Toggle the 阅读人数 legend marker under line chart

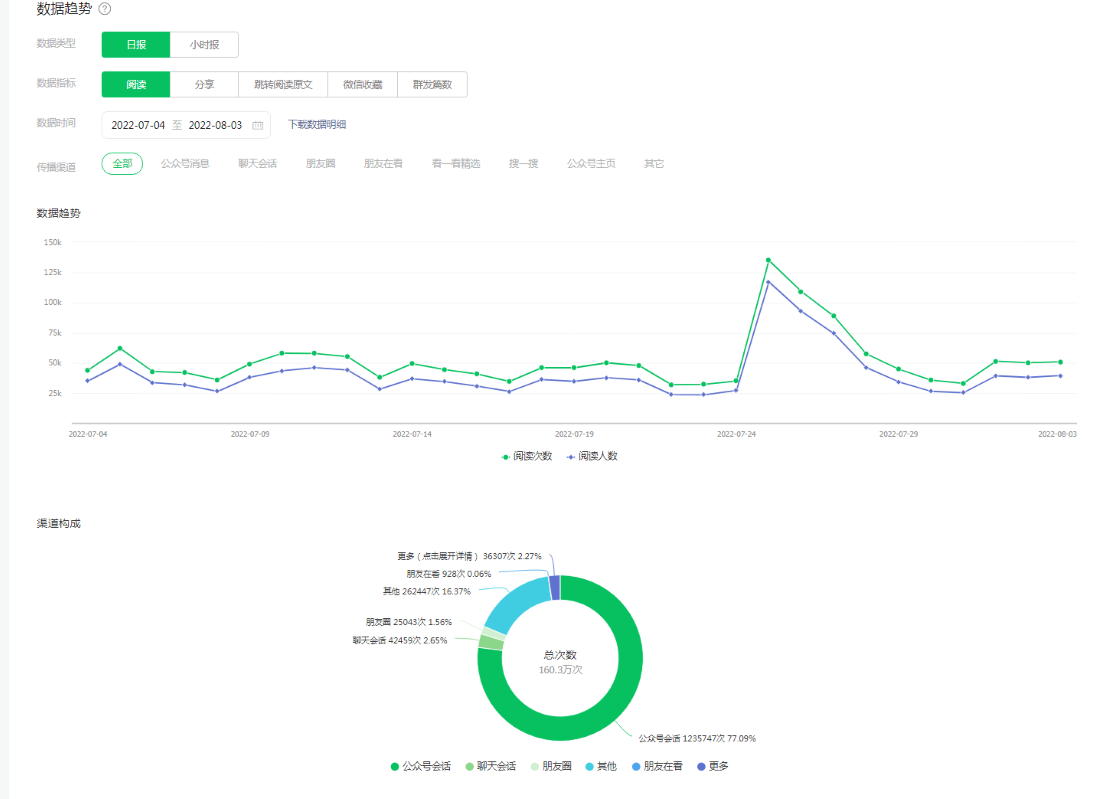click(x=572, y=456)
